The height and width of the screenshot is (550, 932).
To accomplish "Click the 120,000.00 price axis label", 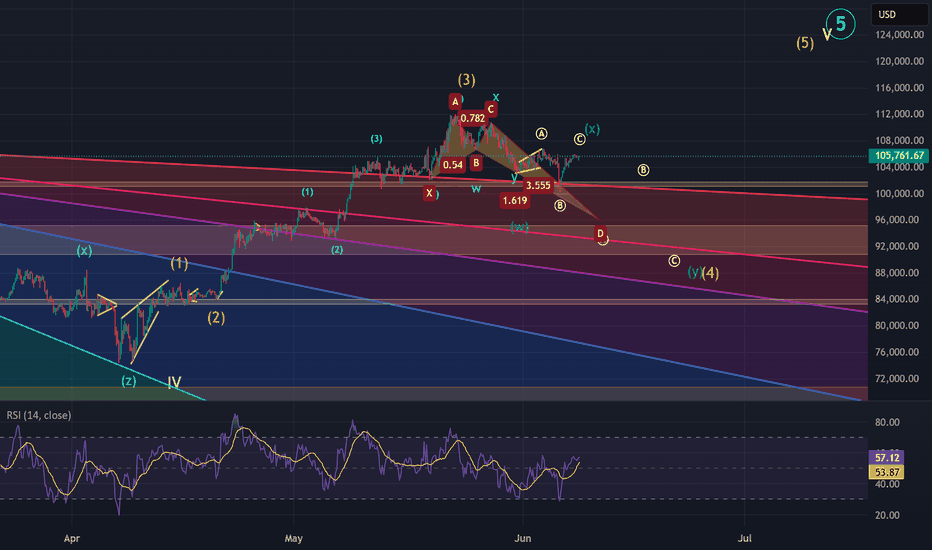I will tap(899, 61).
